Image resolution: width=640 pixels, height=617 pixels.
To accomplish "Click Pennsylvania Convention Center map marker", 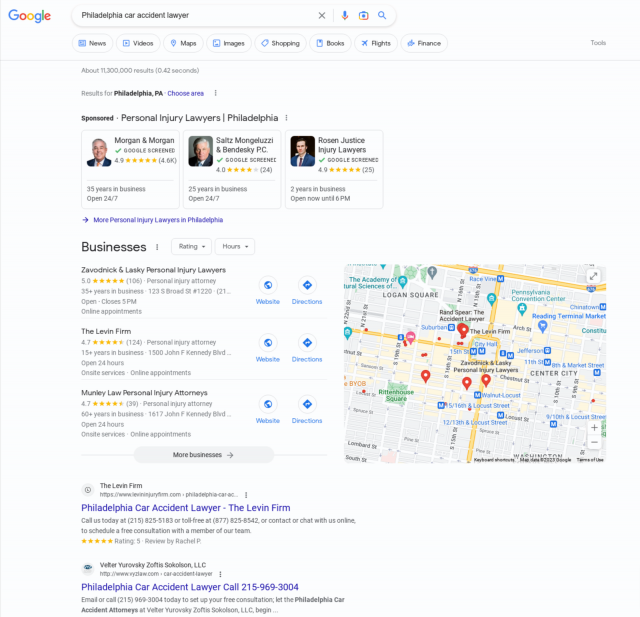I will 522,309.
